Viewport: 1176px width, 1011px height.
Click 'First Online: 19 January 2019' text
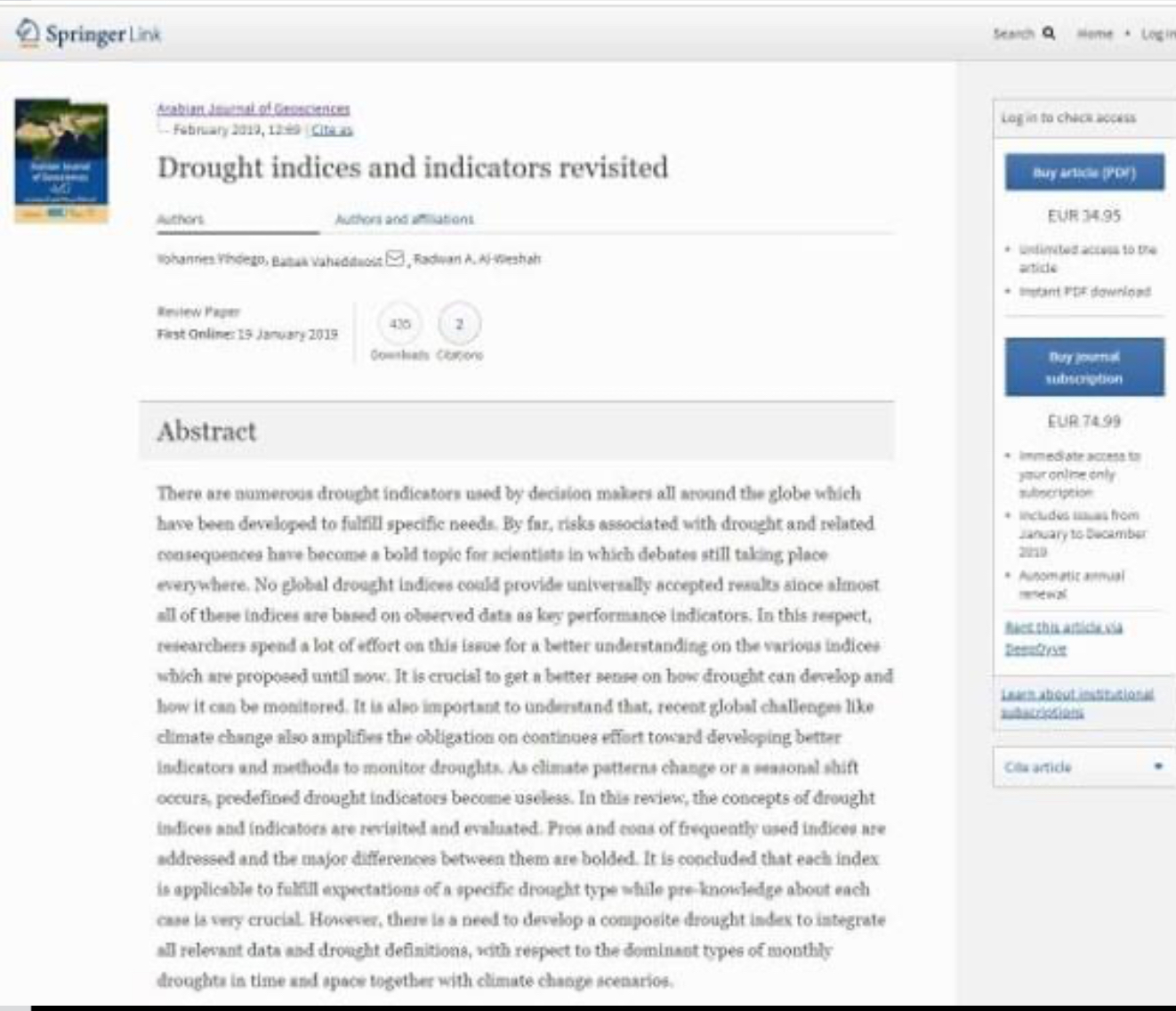(x=247, y=335)
